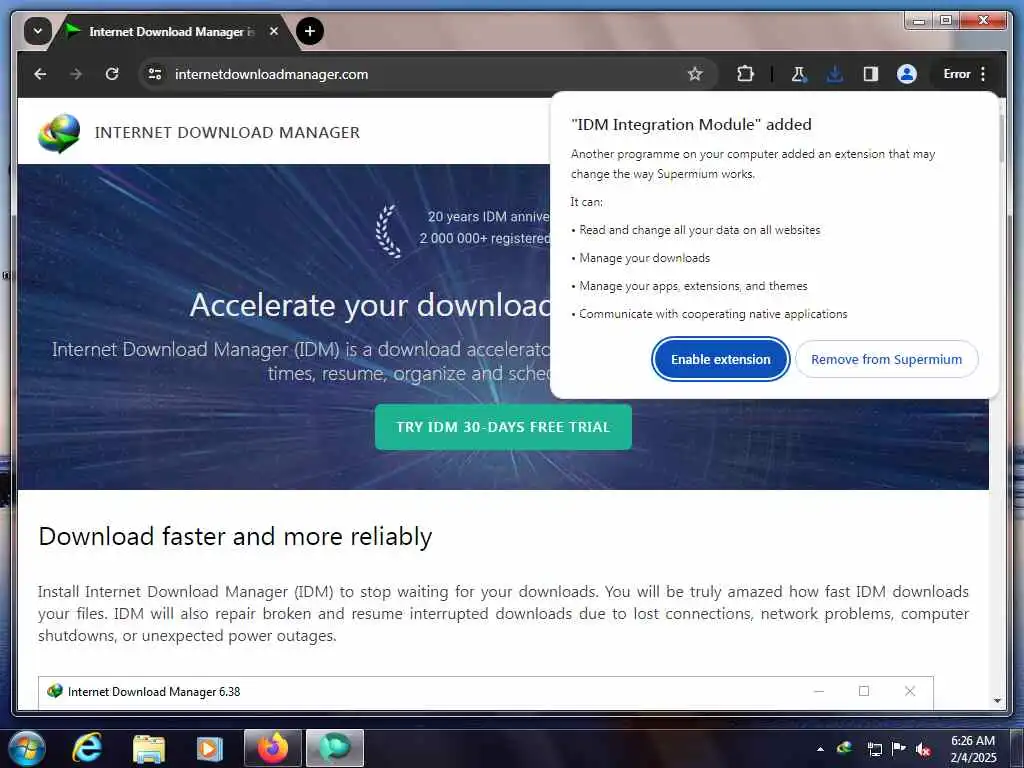
Task: Reload the current page
Action: click(112, 74)
